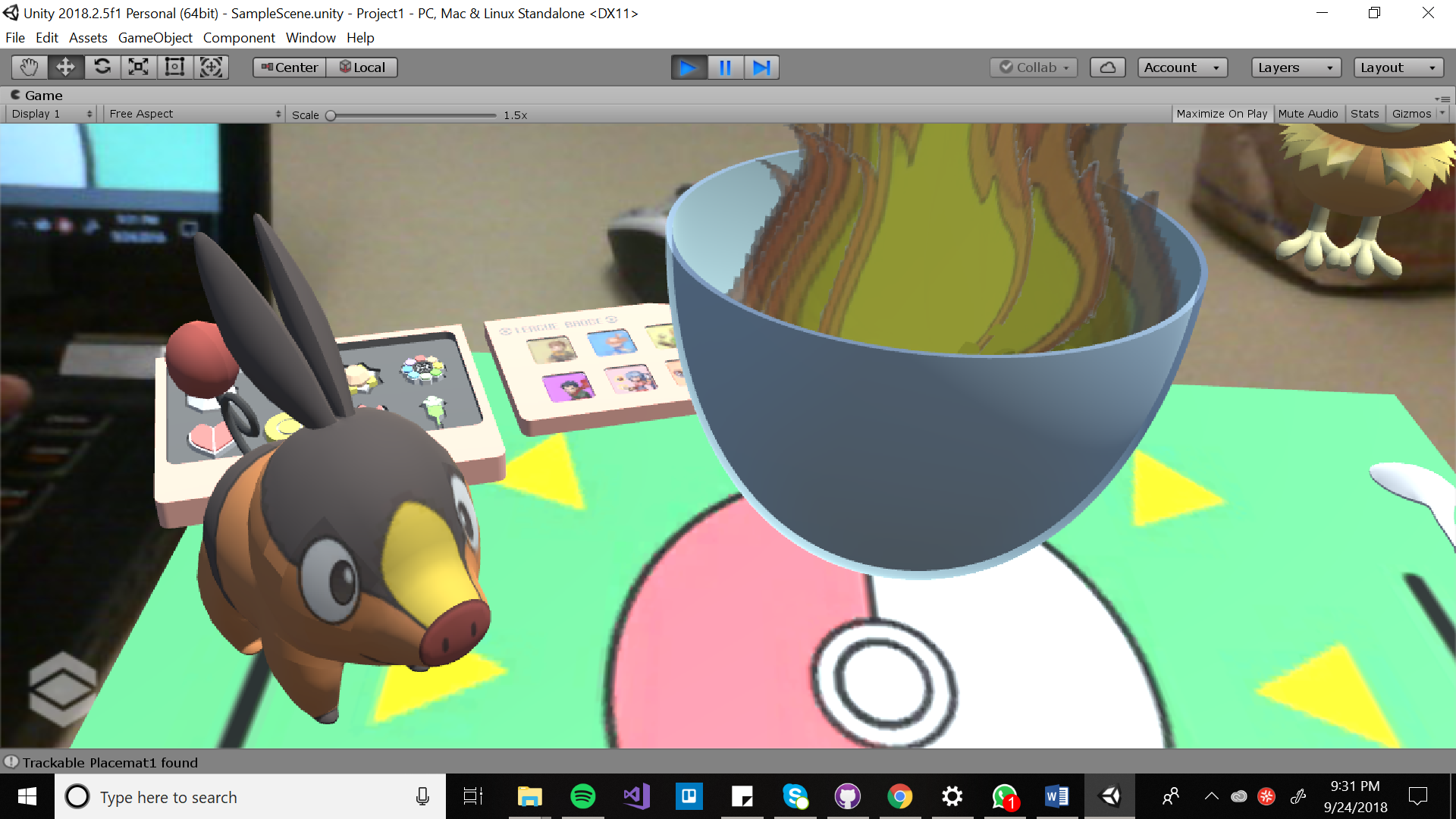Open File Explorer from taskbar
The image size is (1456, 819).
[x=529, y=796]
